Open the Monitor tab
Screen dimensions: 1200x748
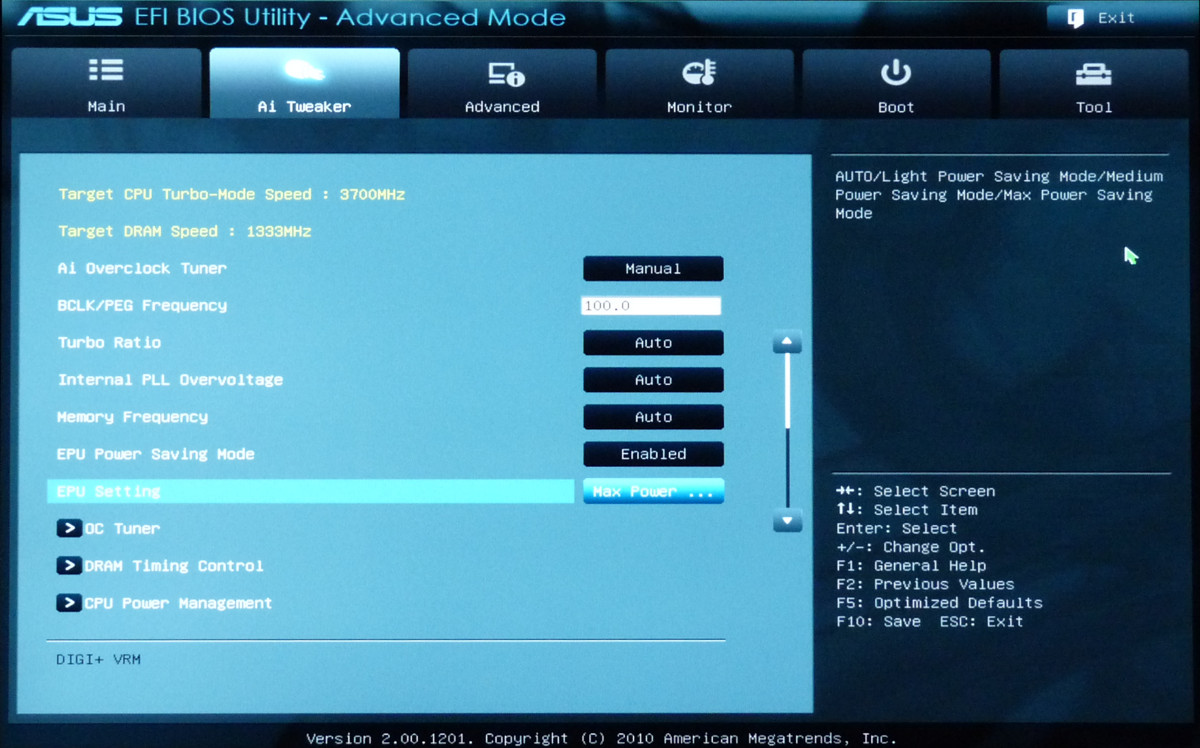(x=699, y=84)
